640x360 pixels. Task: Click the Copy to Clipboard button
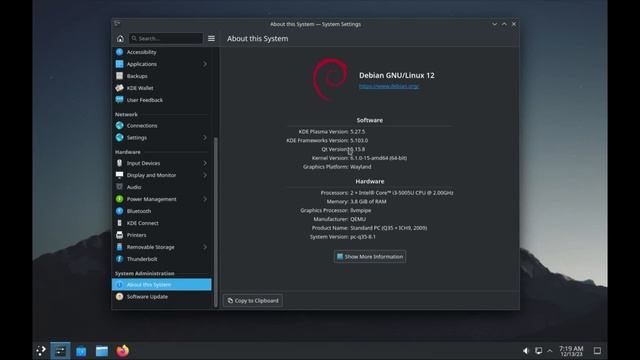253,300
